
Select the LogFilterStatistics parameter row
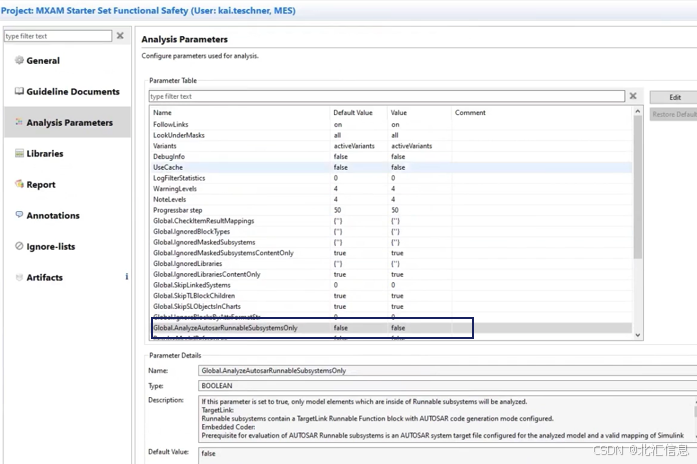[x=391, y=178]
